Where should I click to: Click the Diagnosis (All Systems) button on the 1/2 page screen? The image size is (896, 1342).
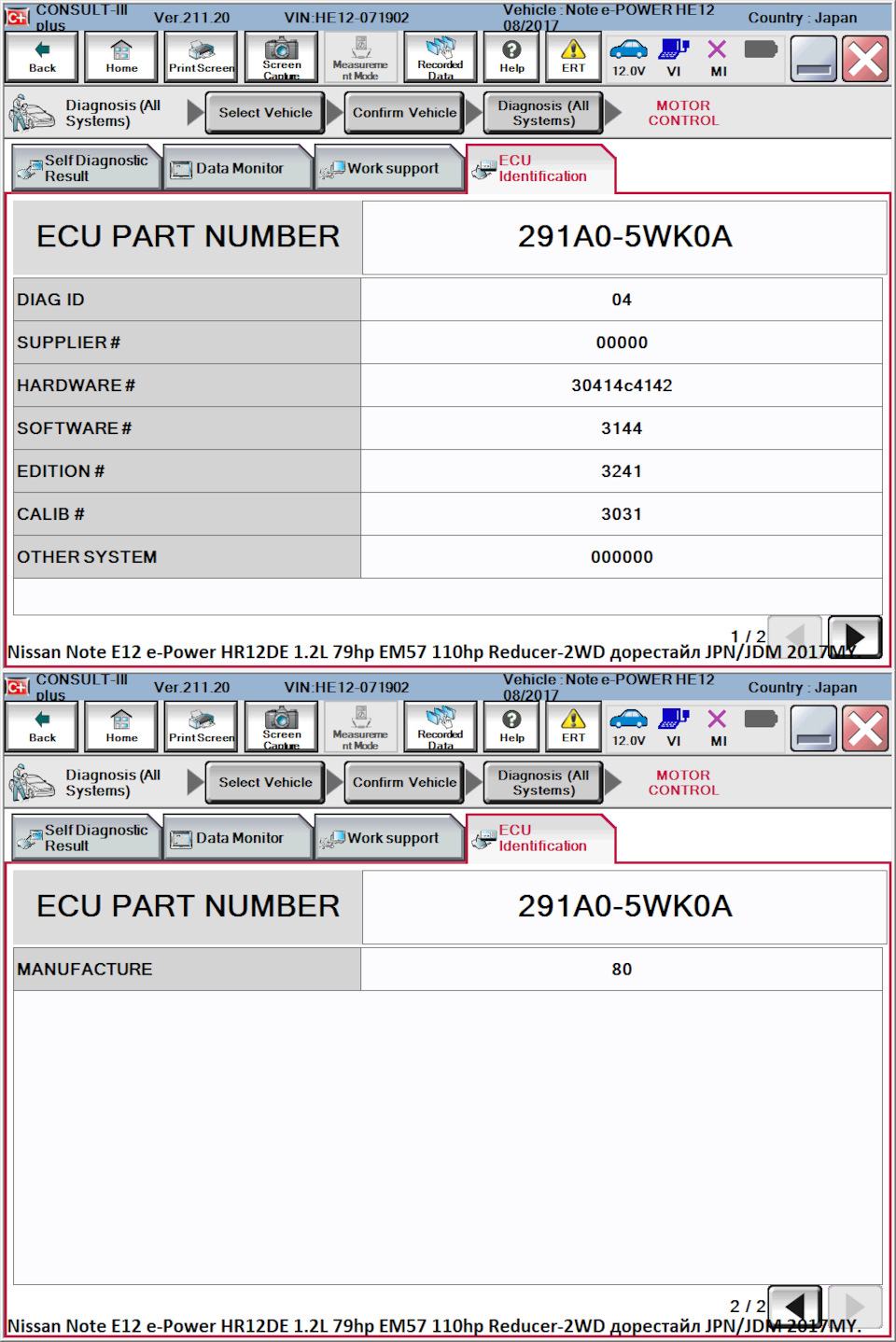(543, 113)
